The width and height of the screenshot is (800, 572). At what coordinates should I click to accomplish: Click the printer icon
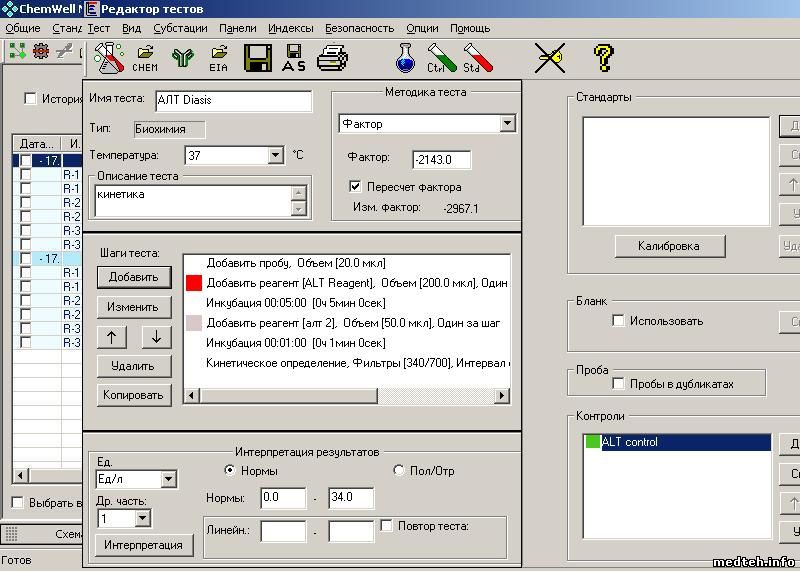331,57
